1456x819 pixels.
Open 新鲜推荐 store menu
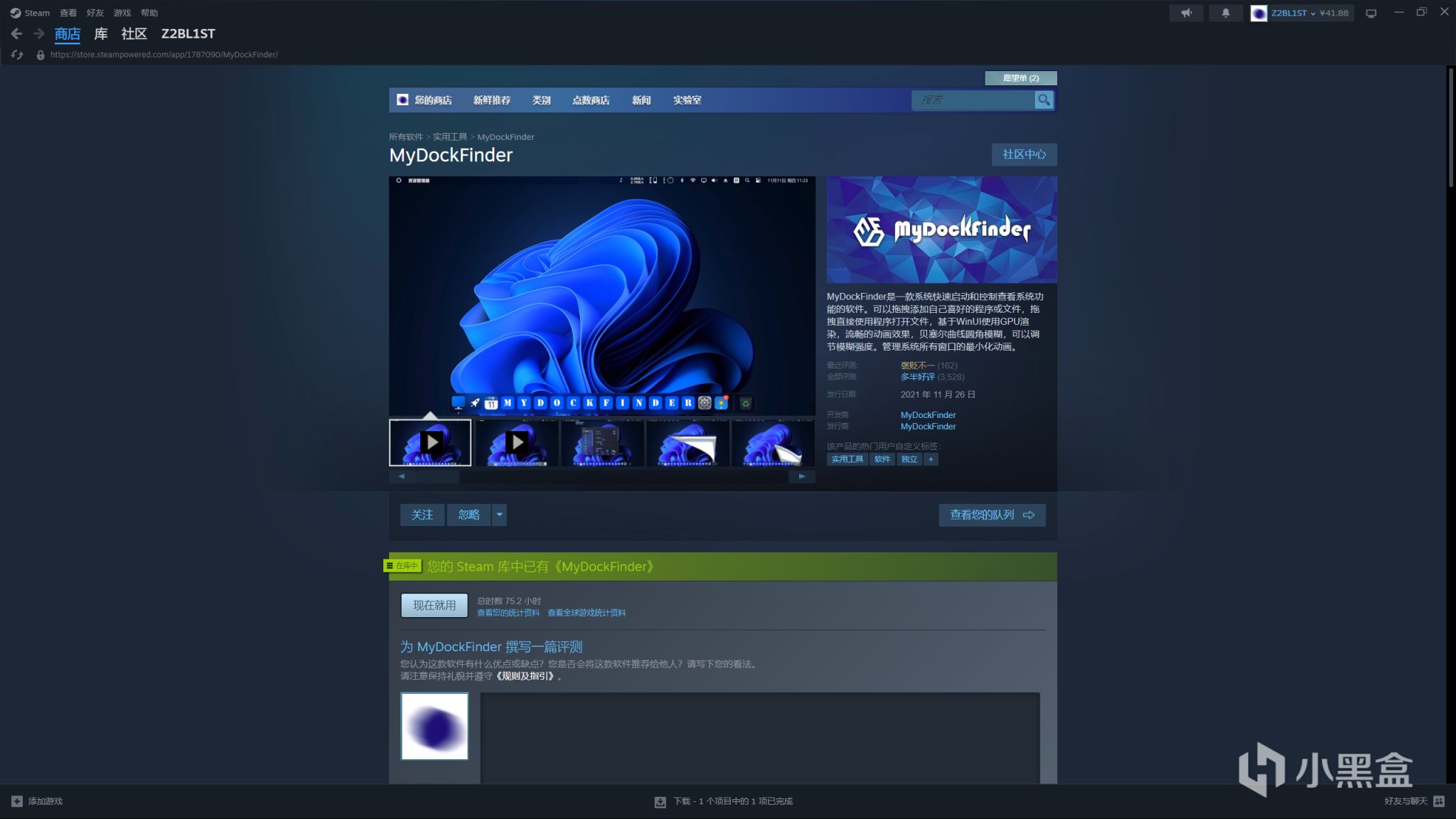(492, 100)
